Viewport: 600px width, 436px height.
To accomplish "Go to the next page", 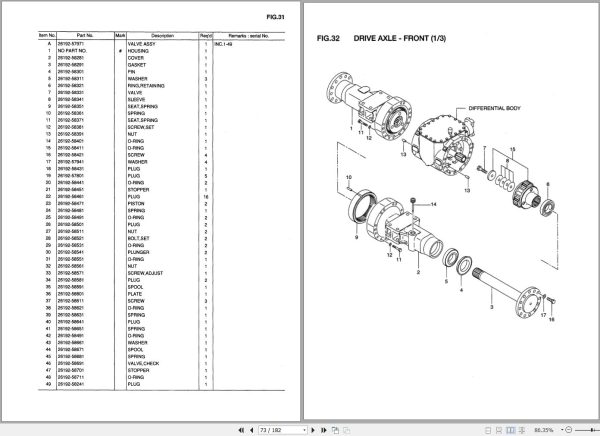I will (x=313, y=430).
